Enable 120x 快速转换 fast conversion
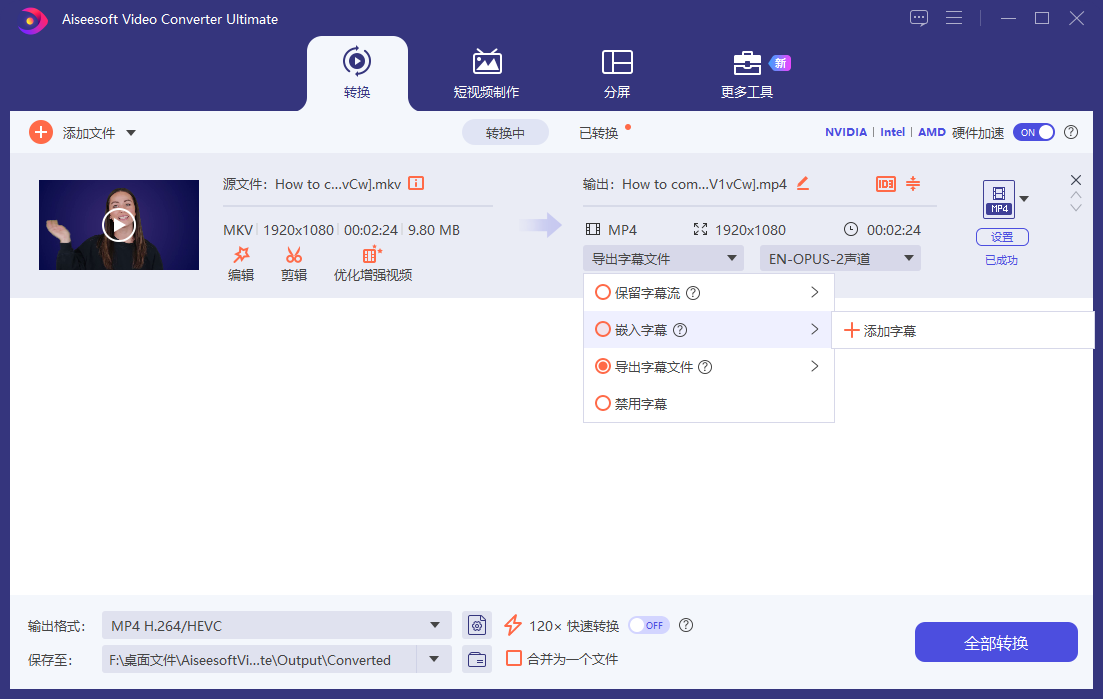Viewport: 1103px width, 699px height. coord(648,624)
